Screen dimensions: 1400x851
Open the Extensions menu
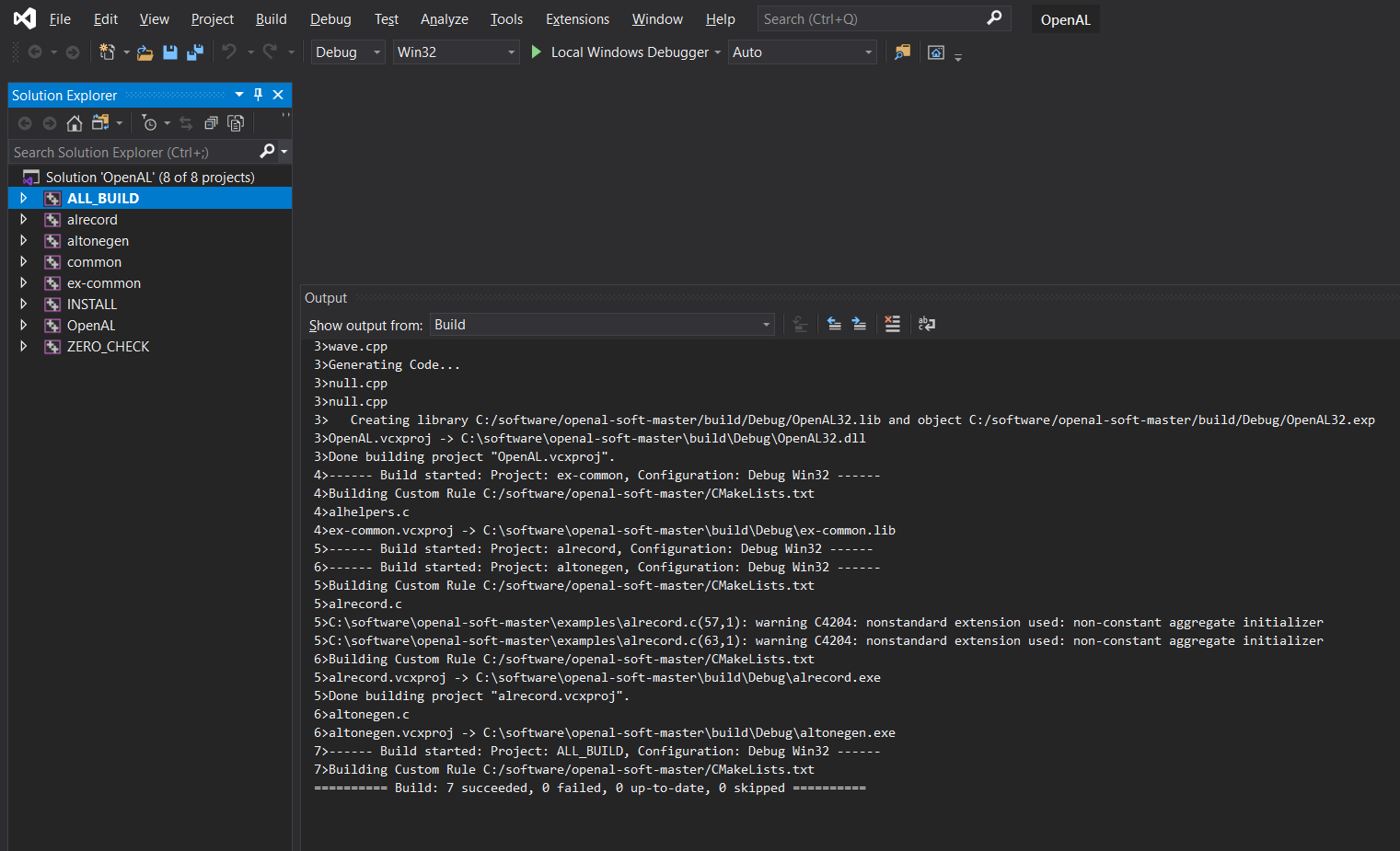[x=577, y=18]
